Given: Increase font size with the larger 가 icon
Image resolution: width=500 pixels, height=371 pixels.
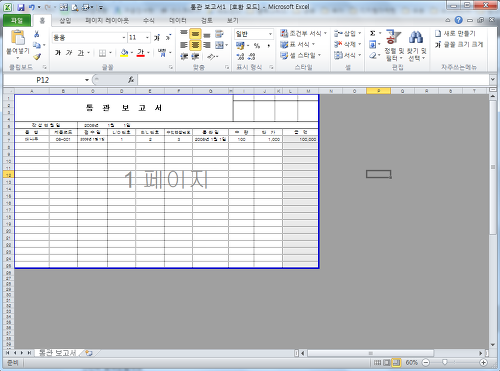Looking at the screenshot, I should [157, 38].
